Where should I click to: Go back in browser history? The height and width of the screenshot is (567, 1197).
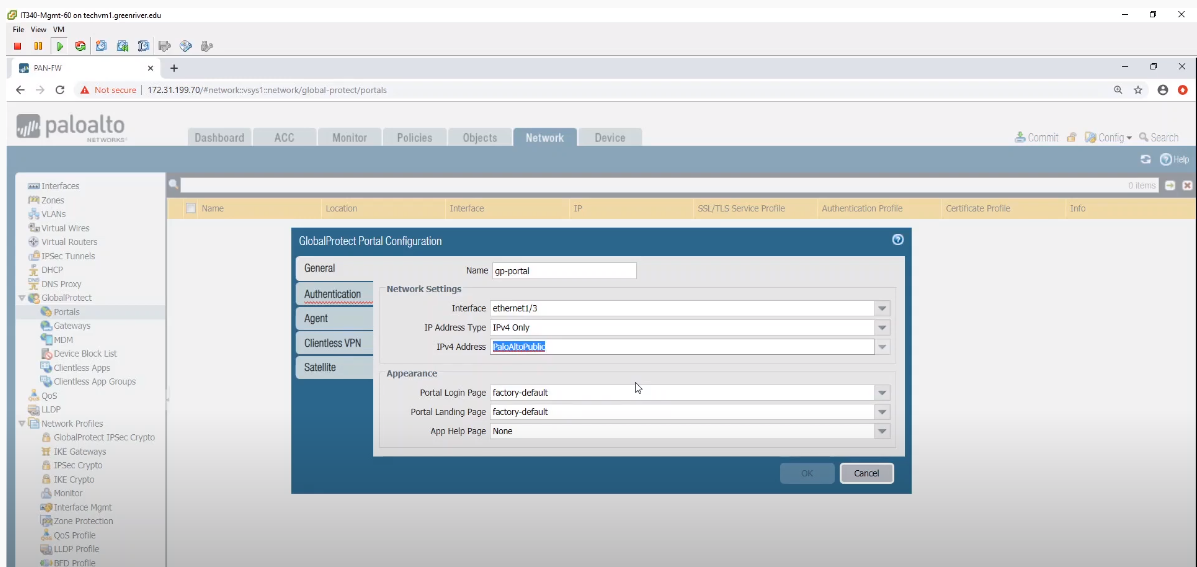pos(21,90)
